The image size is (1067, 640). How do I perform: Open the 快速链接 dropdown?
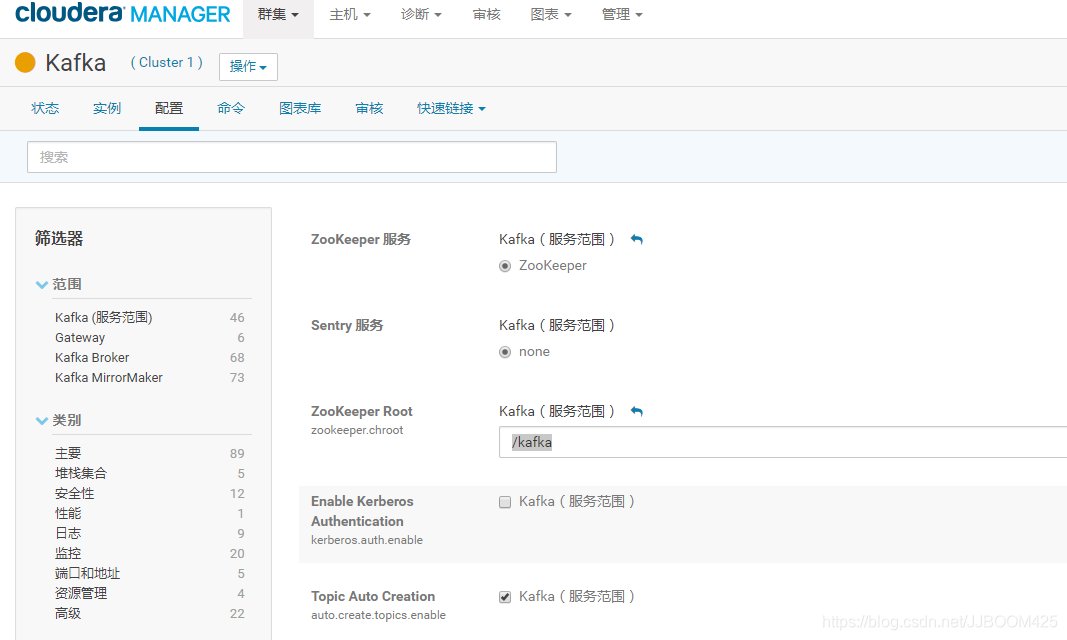point(451,108)
